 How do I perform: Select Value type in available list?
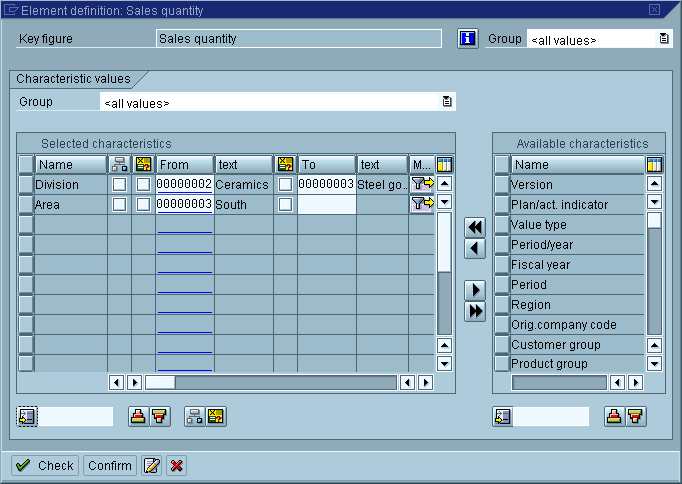tap(577, 224)
